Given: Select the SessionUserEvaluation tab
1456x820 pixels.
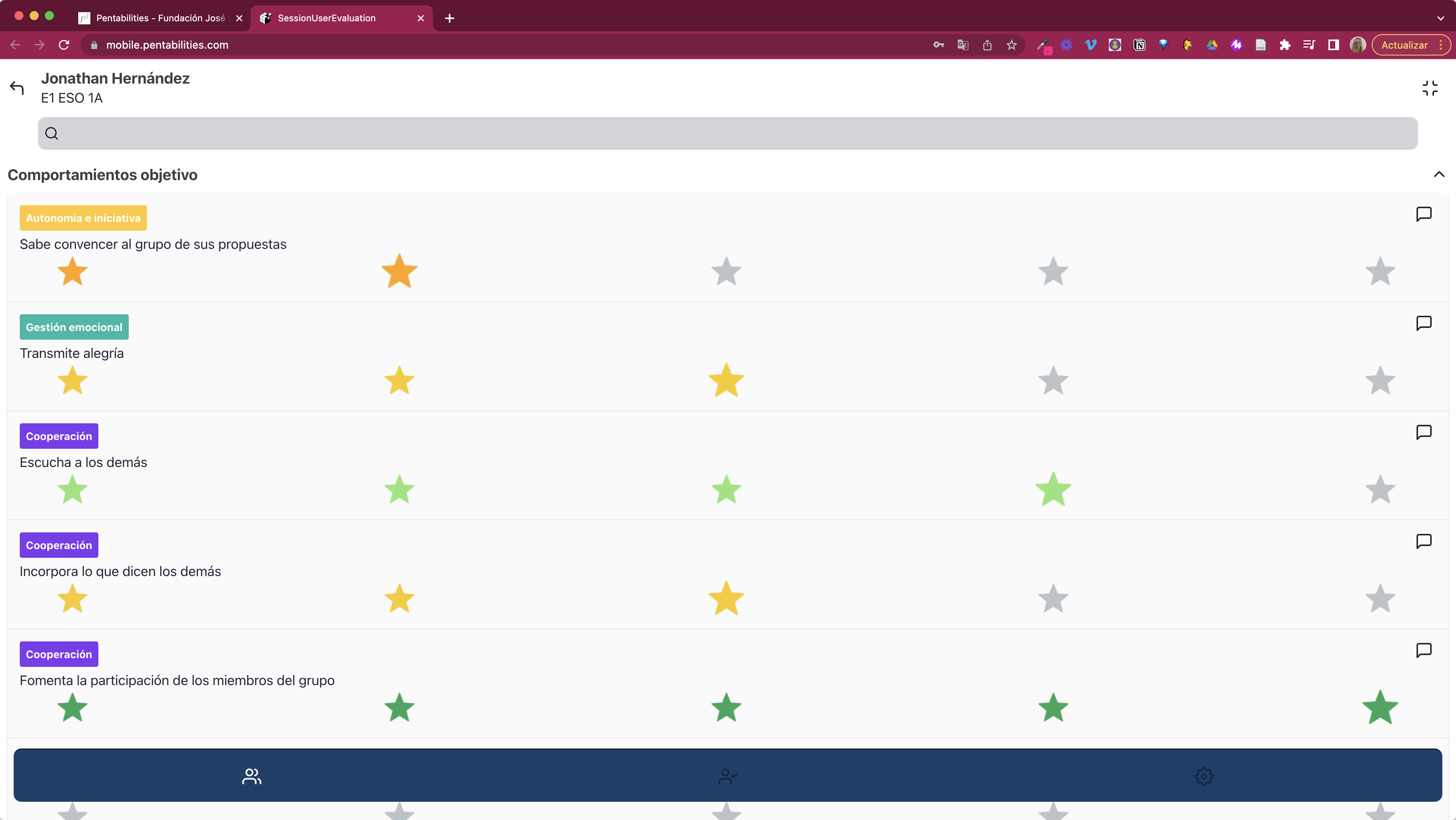Looking at the screenshot, I should point(327,18).
